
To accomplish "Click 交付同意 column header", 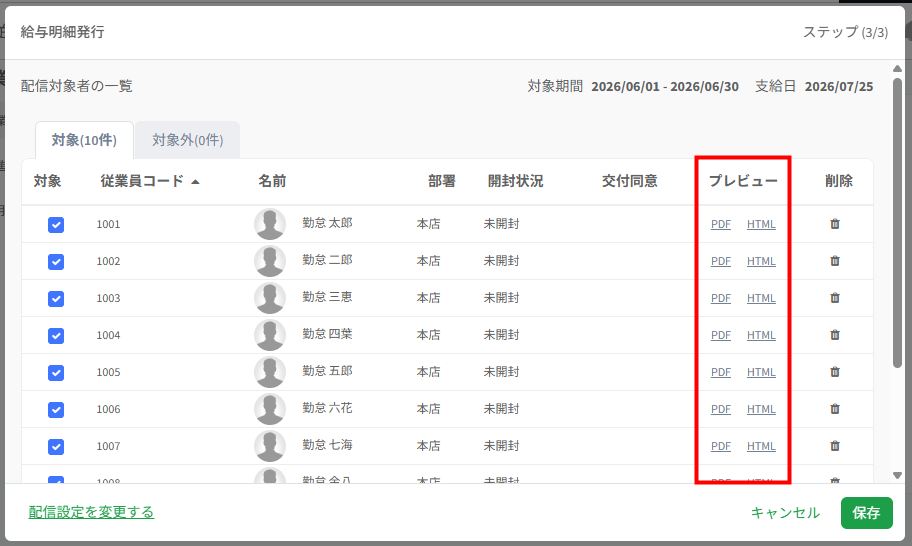I will pos(629,181).
